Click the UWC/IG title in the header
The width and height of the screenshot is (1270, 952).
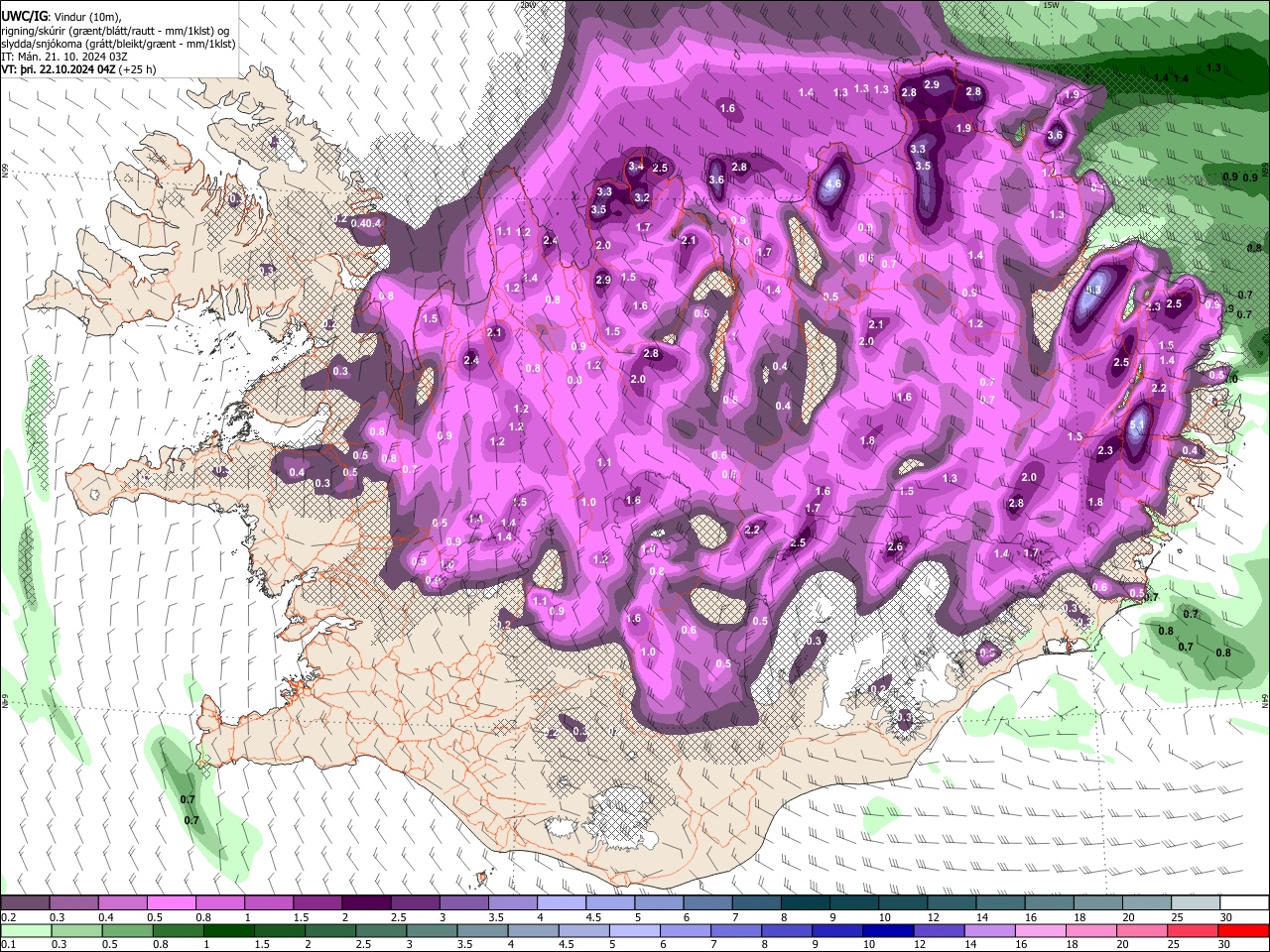click(x=25, y=17)
